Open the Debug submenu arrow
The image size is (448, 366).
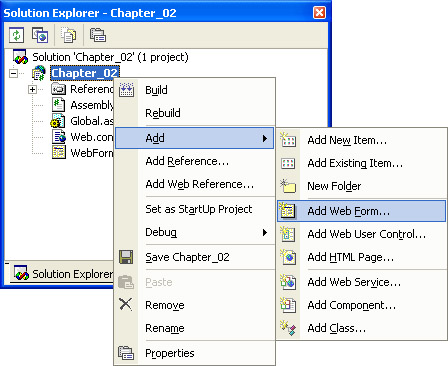coord(265,232)
